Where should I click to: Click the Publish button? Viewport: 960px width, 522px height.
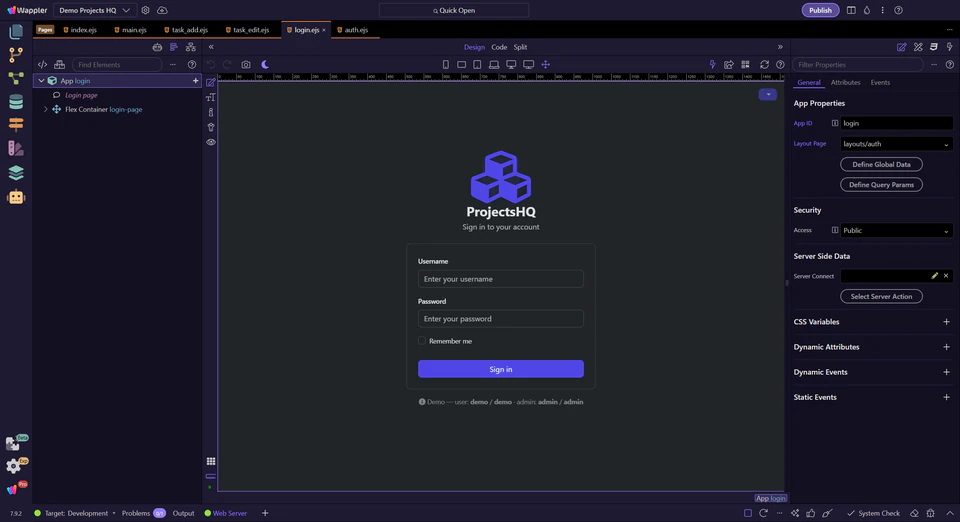click(820, 10)
